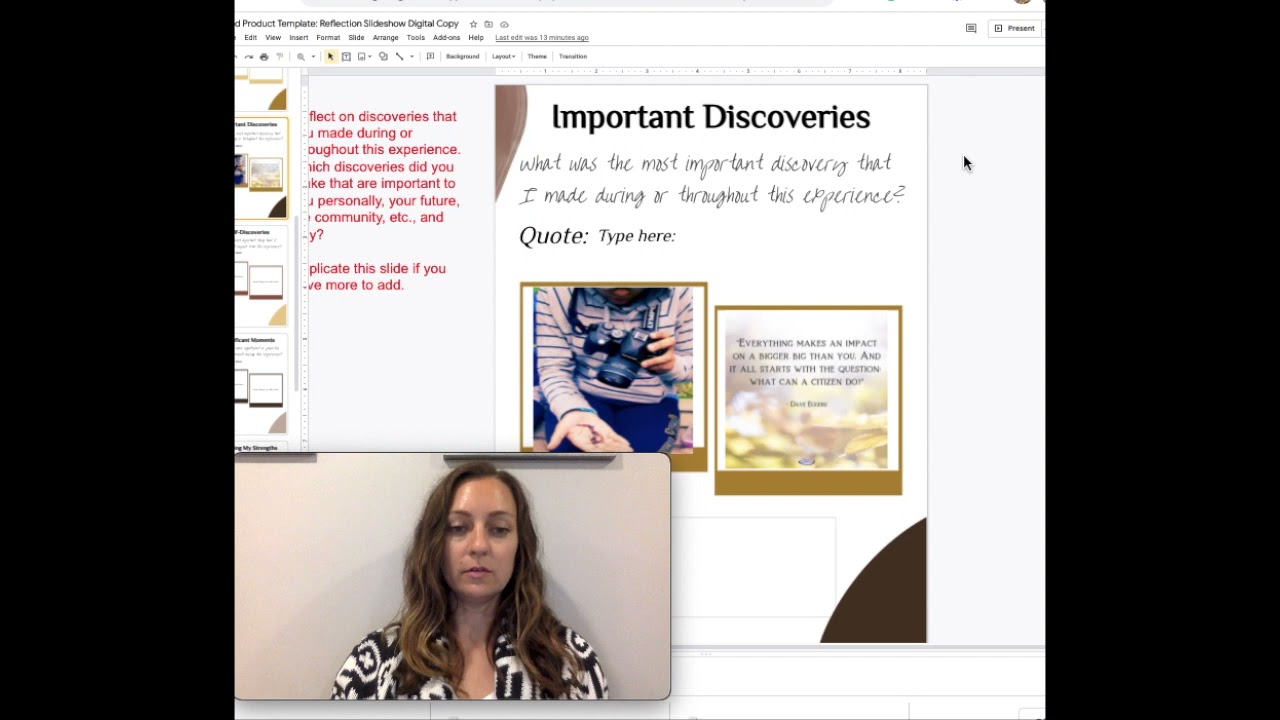This screenshot has width=1280, height=720.
Task: Expand the insert image dropdown arrow
Action: (370, 57)
